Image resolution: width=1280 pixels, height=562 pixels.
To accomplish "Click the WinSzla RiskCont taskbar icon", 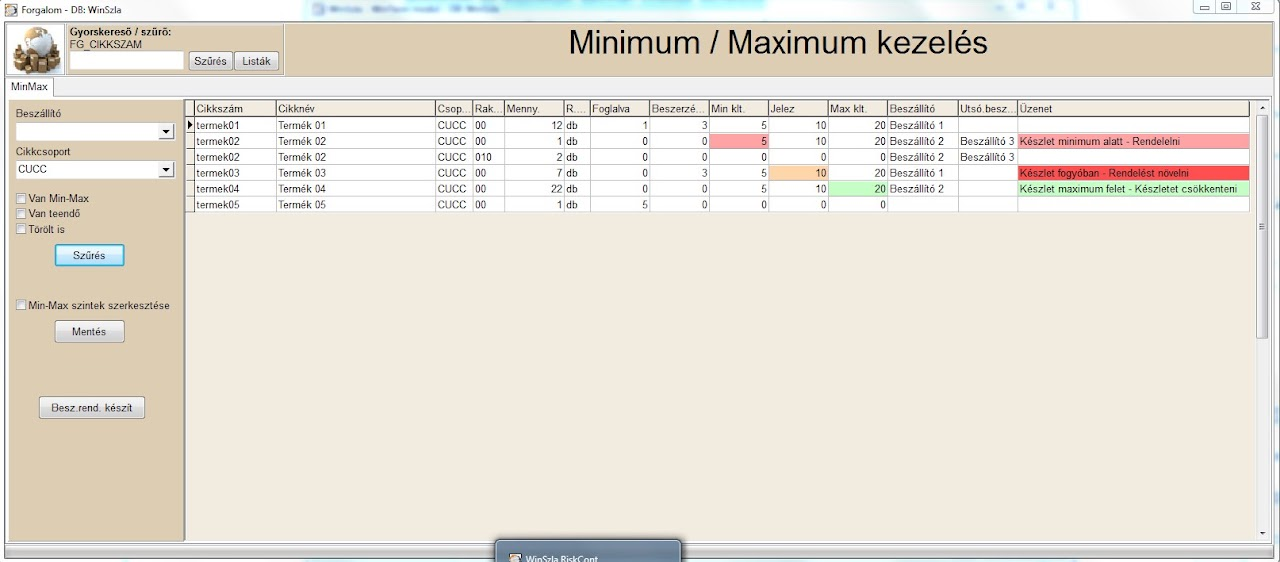I will pos(516,557).
